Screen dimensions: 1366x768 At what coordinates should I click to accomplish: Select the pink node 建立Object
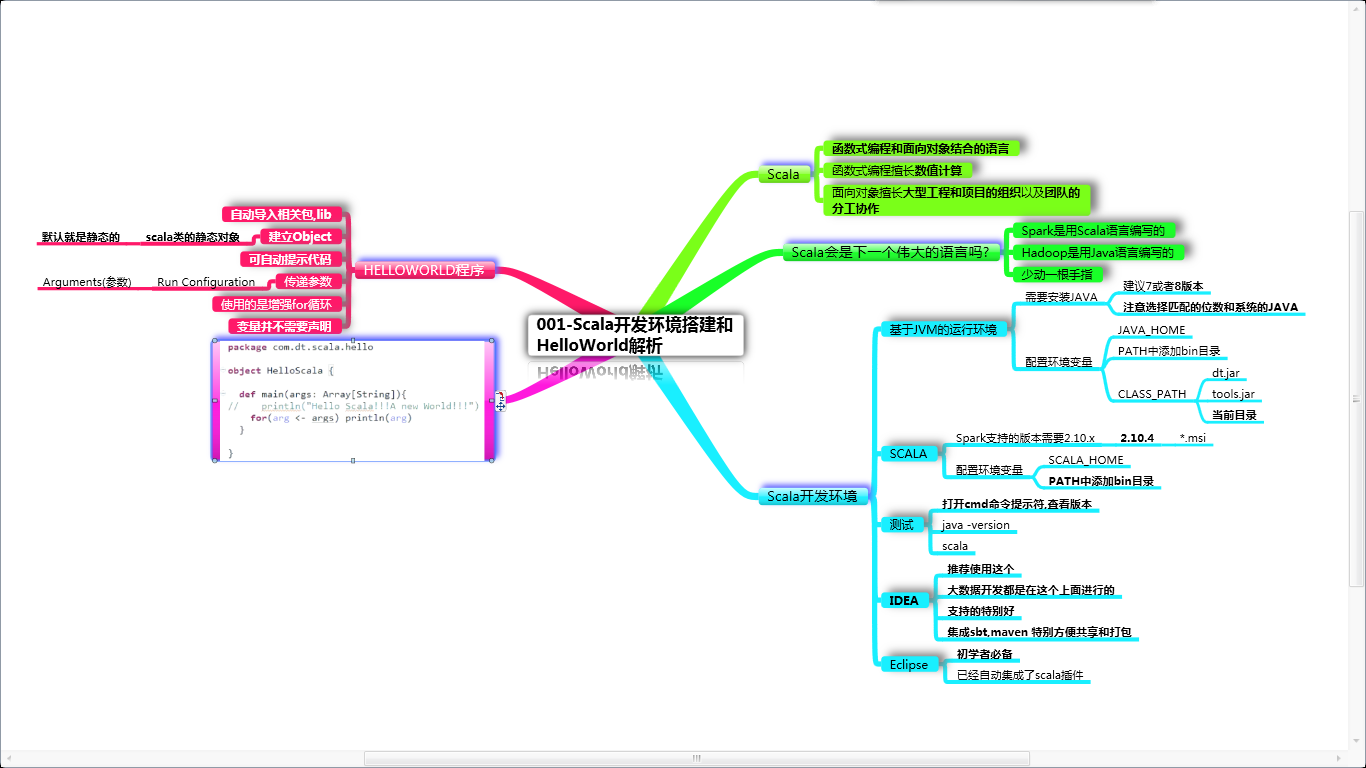click(x=301, y=236)
